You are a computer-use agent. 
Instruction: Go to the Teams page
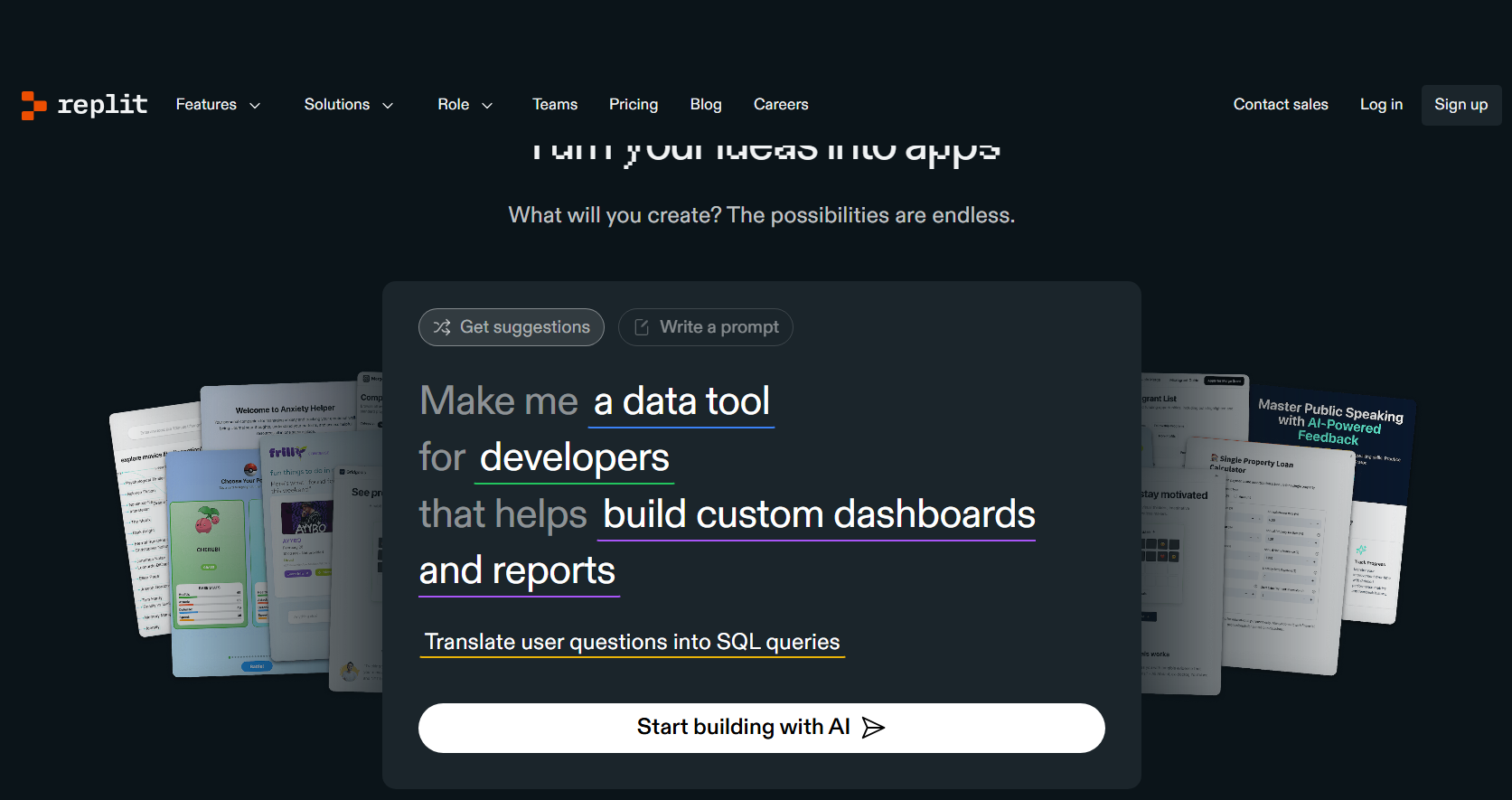(554, 105)
